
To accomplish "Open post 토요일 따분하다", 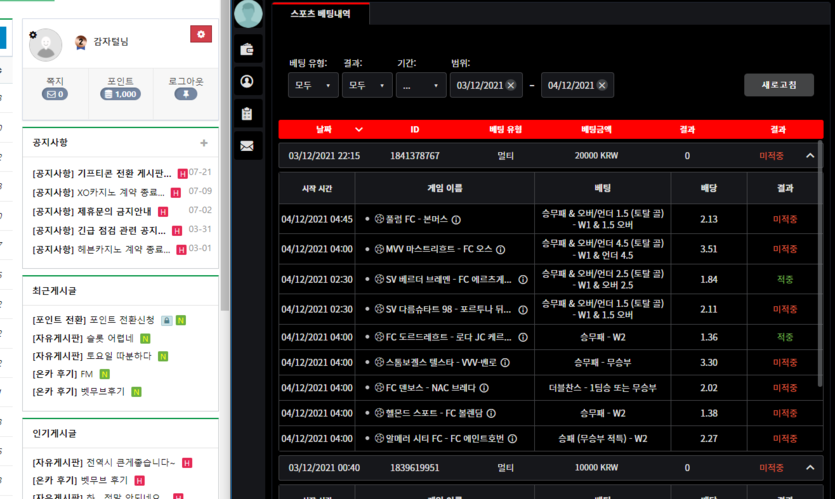I will 92,356.
